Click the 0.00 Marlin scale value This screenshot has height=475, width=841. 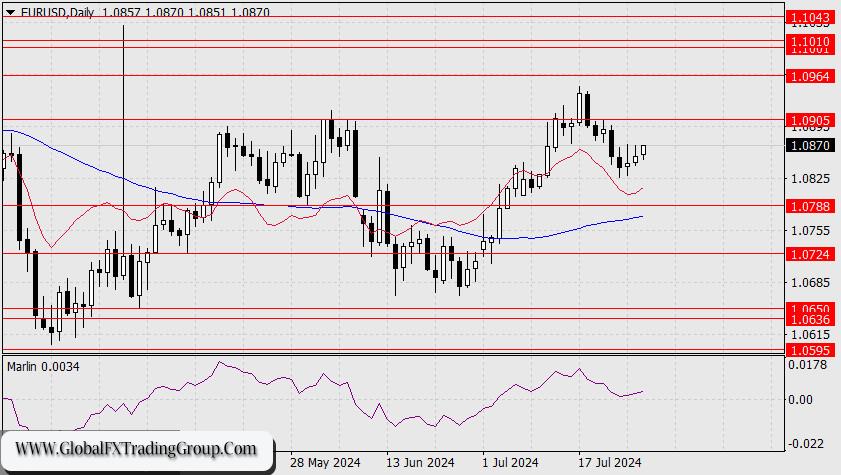(x=800, y=399)
